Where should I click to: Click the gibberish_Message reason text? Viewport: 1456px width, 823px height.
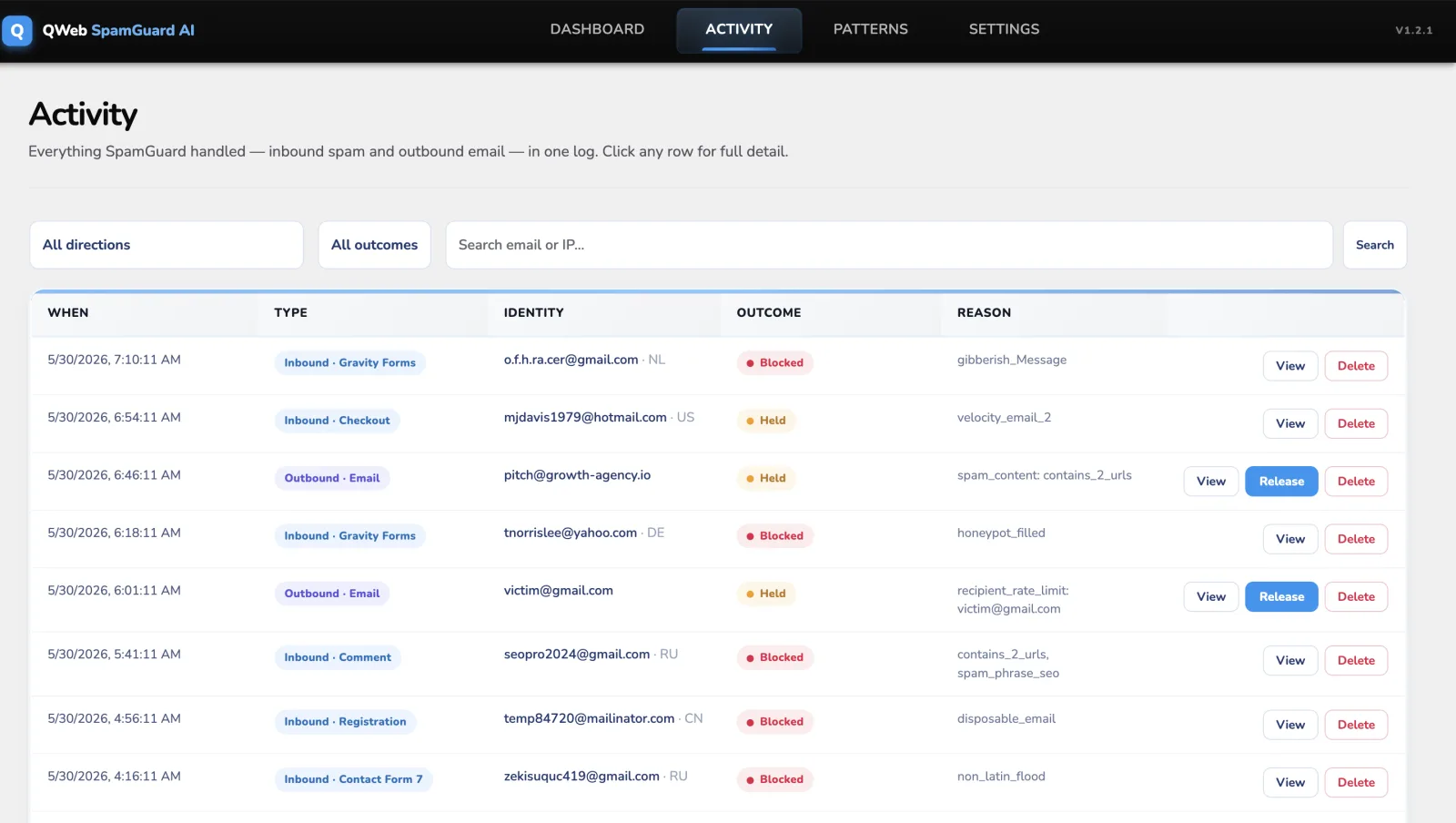click(x=1012, y=360)
